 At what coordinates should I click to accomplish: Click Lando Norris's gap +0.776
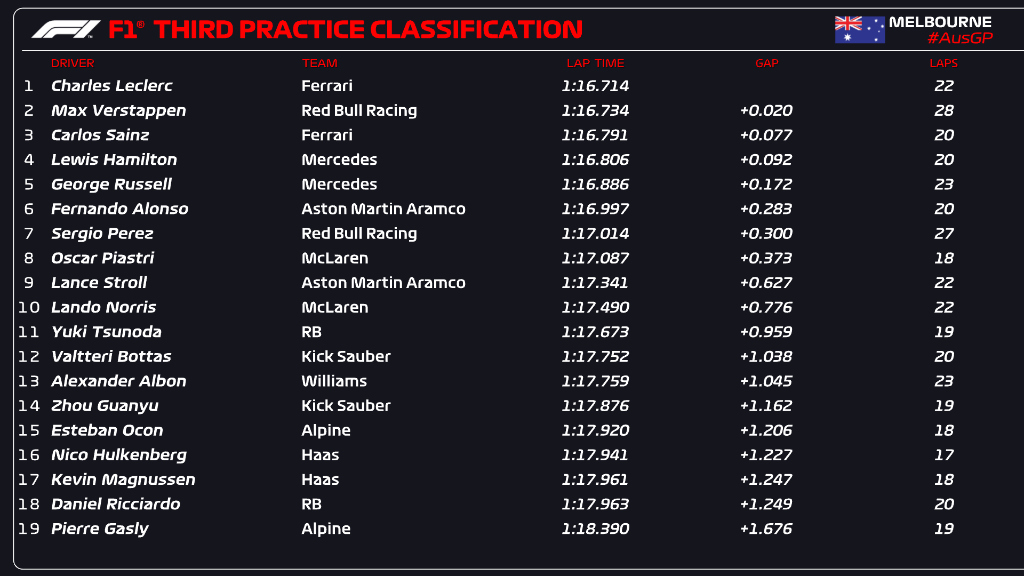click(x=766, y=307)
